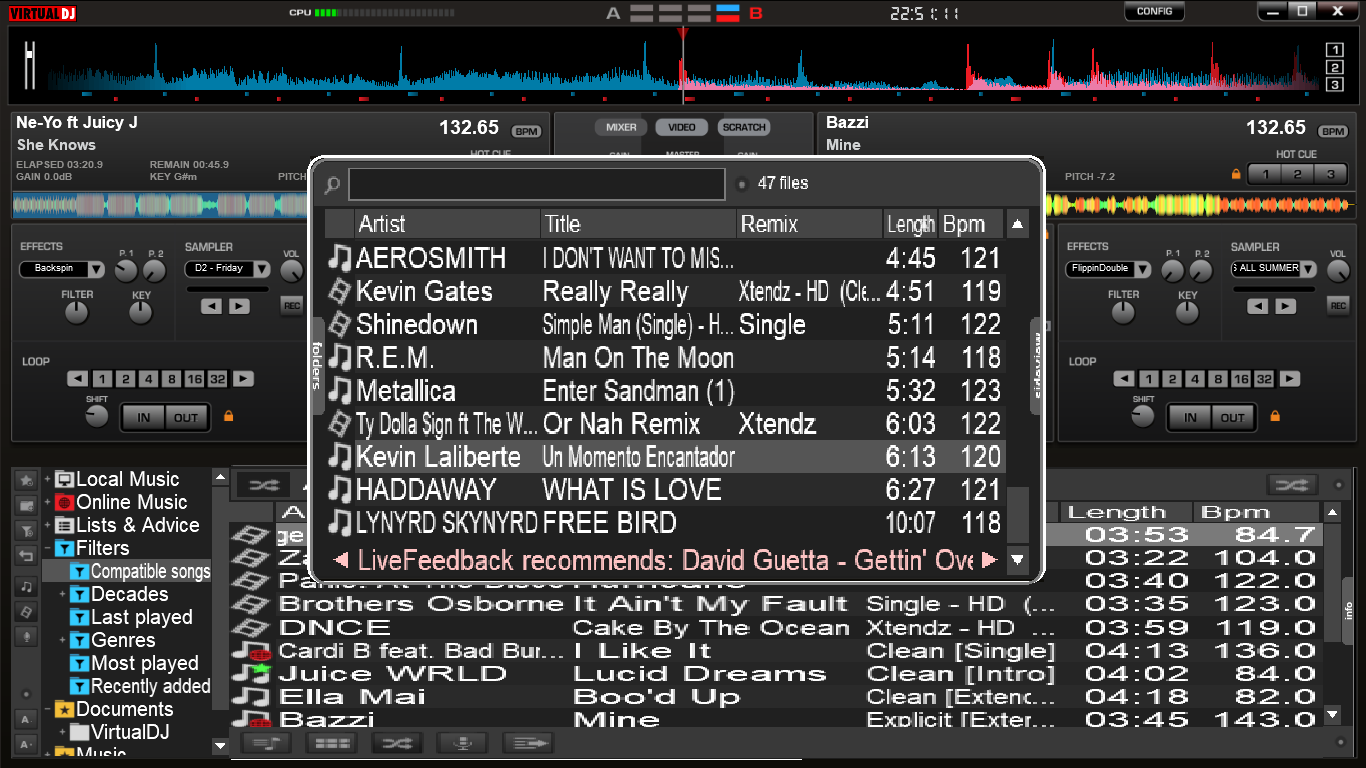The image size is (1366, 768).
Task: Click the FILTER knob on left deck
Action: pos(77,313)
